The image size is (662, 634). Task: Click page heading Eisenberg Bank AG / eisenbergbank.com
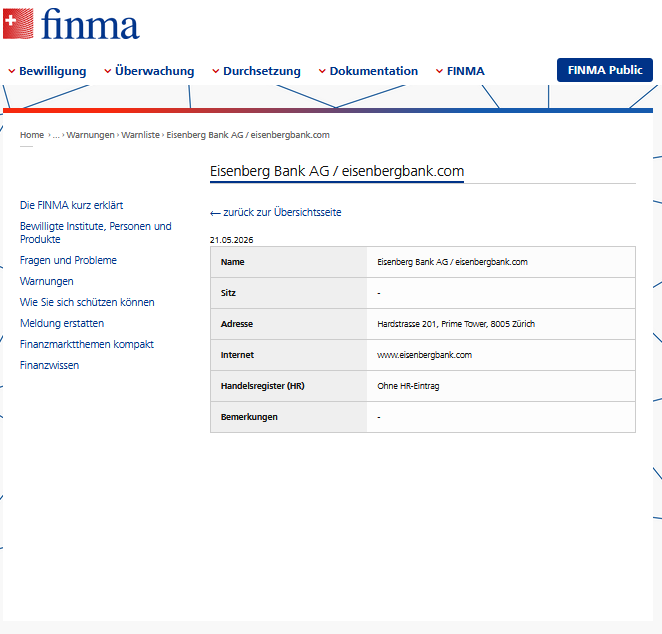tap(337, 171)
